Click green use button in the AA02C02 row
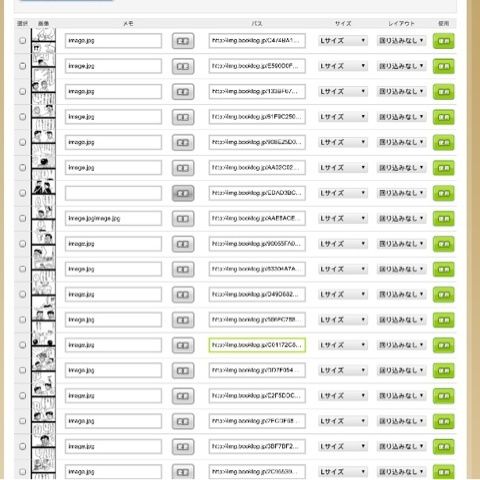 444,168
